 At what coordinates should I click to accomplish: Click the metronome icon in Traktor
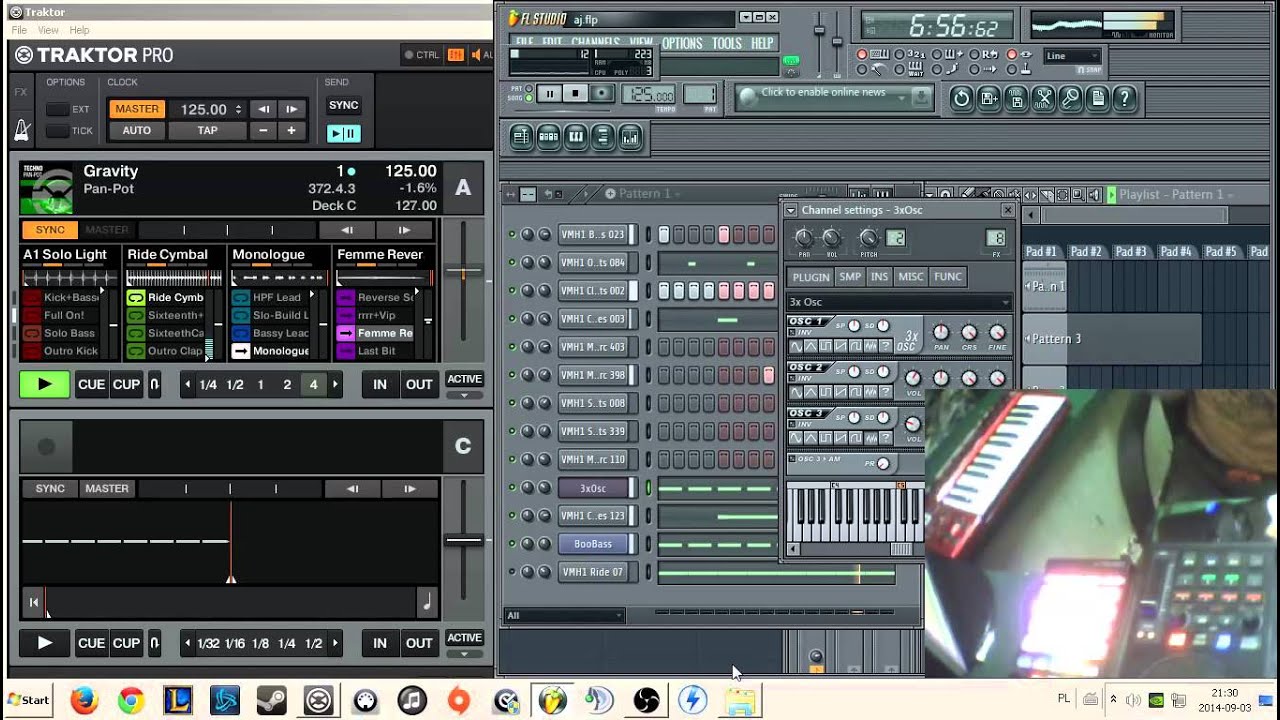tap(21, 130)
